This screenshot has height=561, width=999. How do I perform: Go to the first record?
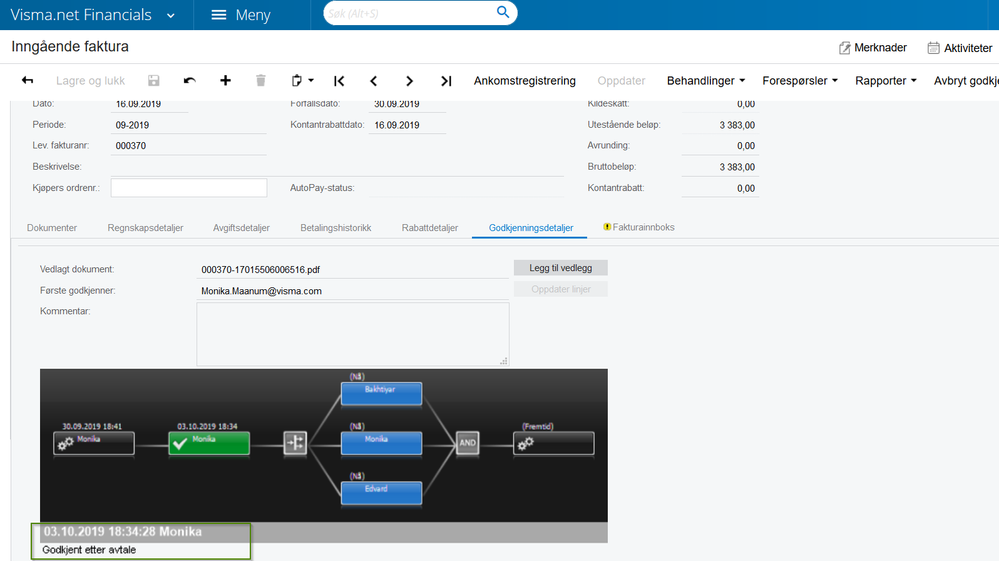[x=339, y=81]
